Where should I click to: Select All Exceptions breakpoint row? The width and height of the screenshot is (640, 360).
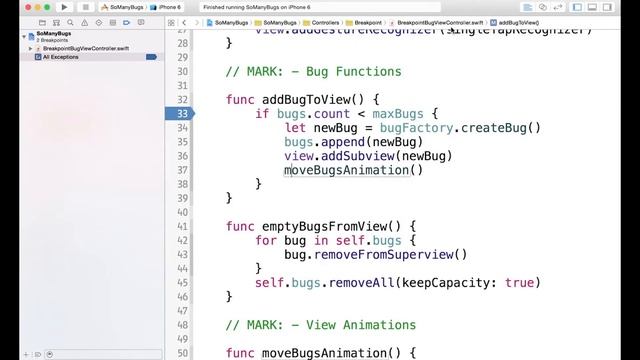[x=92, y=57]
